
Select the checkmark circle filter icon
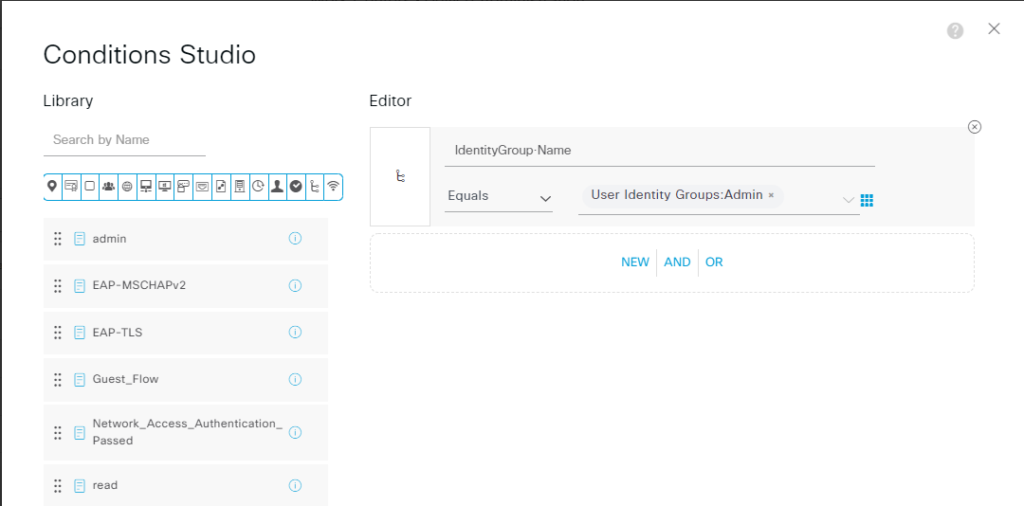coord(296,186)
